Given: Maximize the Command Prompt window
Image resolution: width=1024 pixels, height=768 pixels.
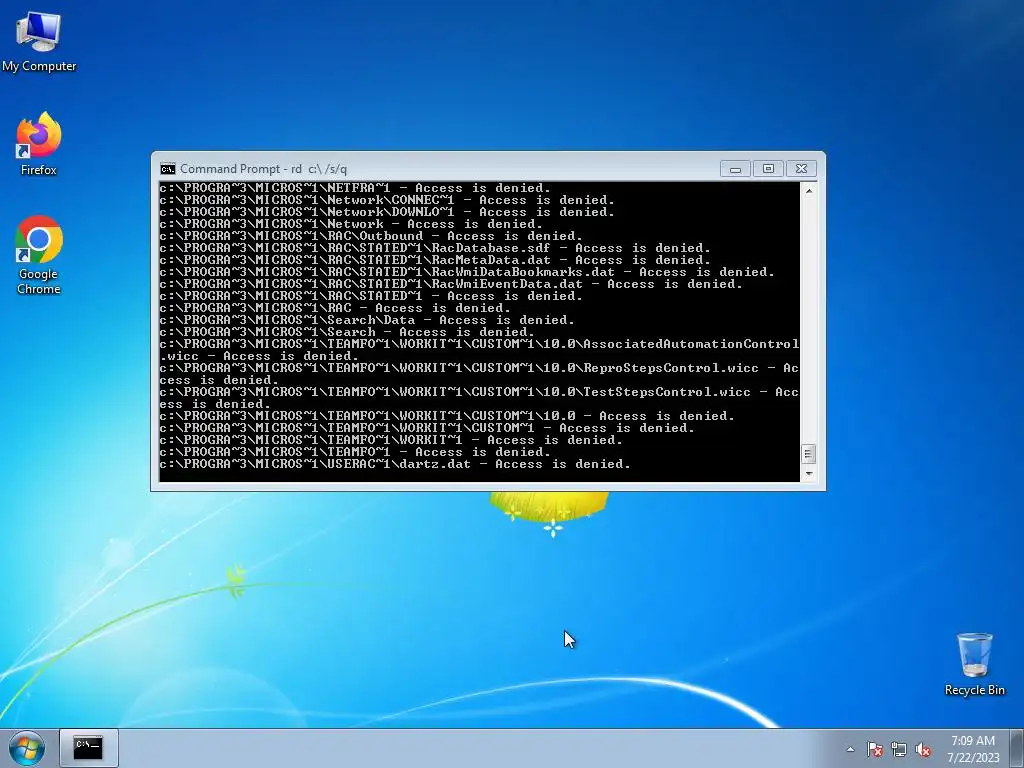Looking at the screenshot, I should [768, 169].
